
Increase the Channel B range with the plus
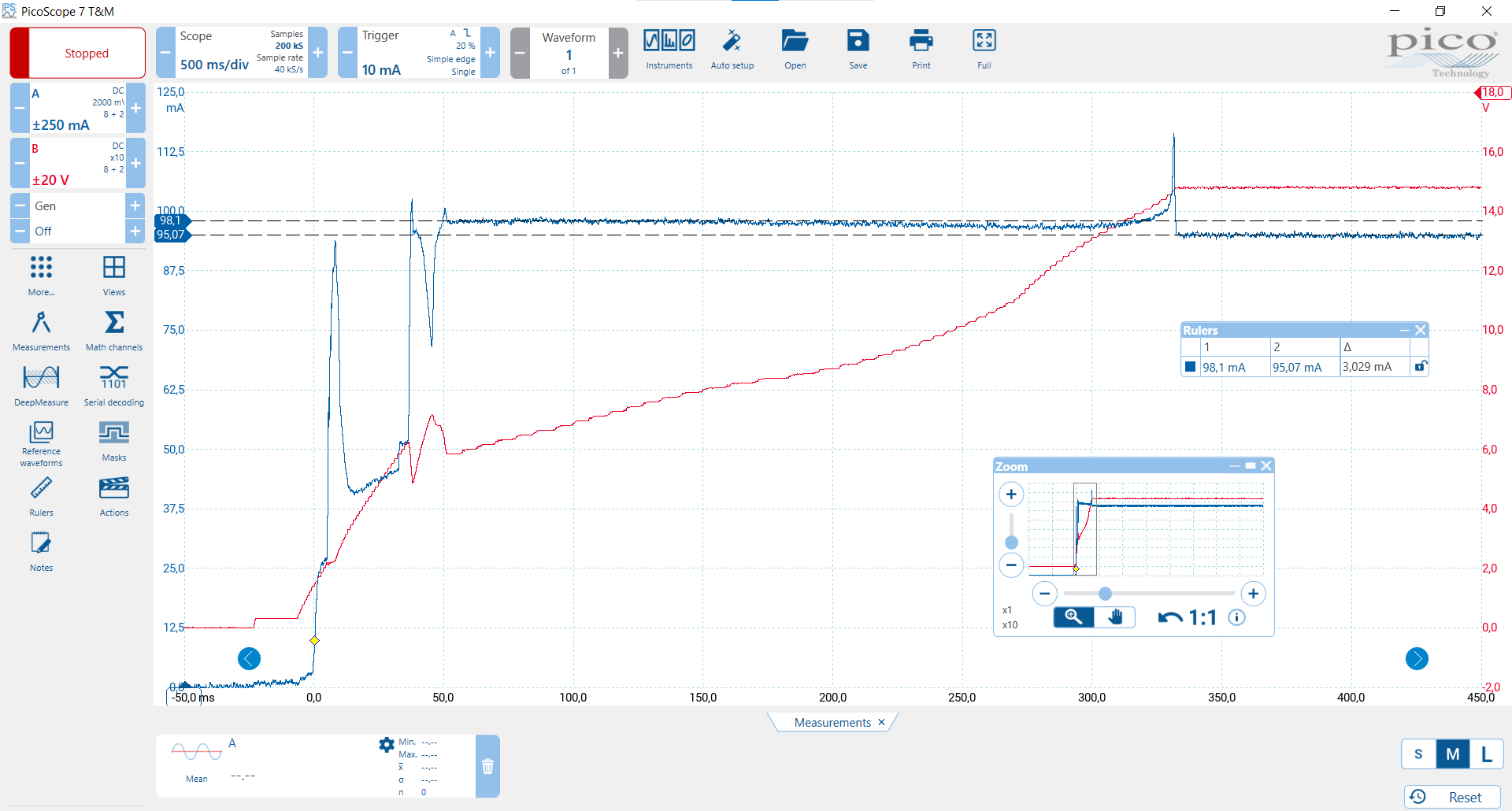pos(135,163)
